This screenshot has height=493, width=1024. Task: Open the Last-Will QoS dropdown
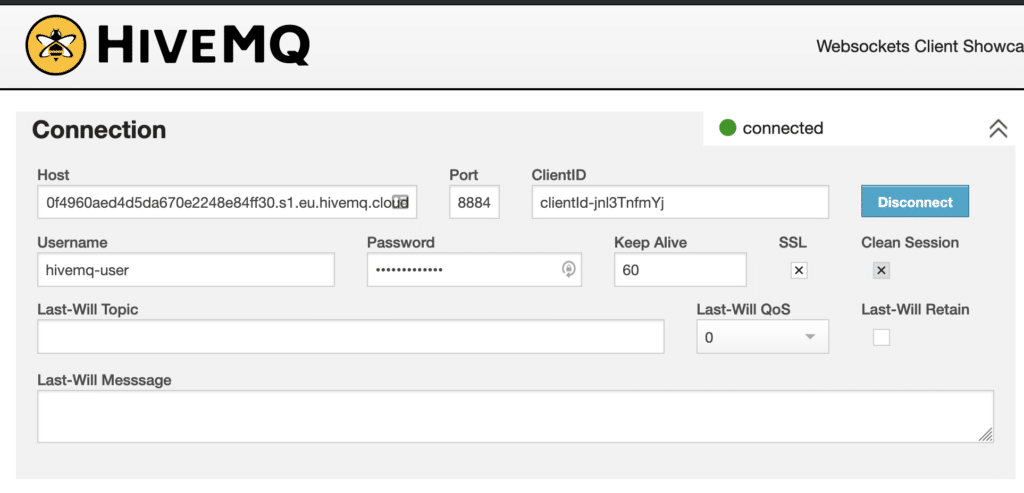[x=763, y=336]
